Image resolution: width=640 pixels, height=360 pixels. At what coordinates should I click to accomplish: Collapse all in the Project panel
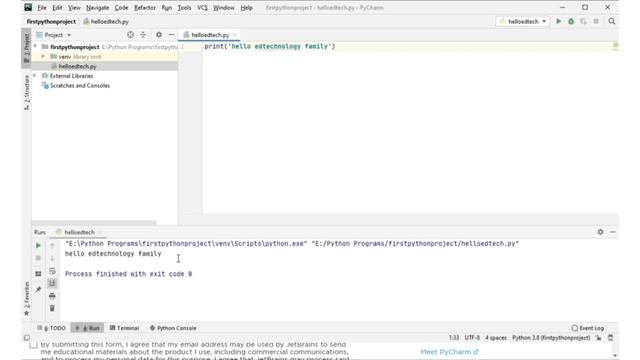pos(143,35)
